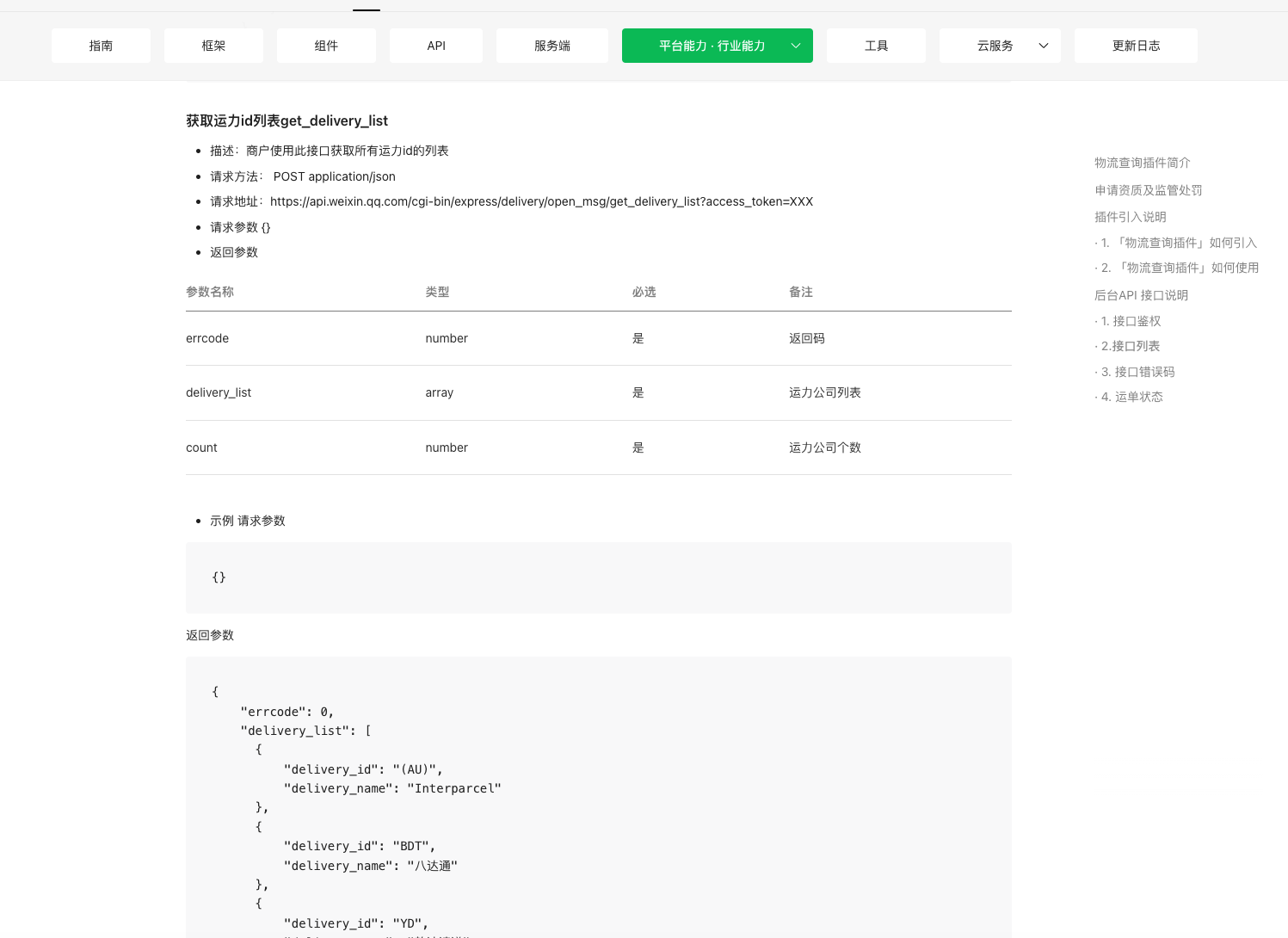The image size is (1288, 938).
Task: Click the "delivery_name": "八达通" line
Action: point(371,866)
